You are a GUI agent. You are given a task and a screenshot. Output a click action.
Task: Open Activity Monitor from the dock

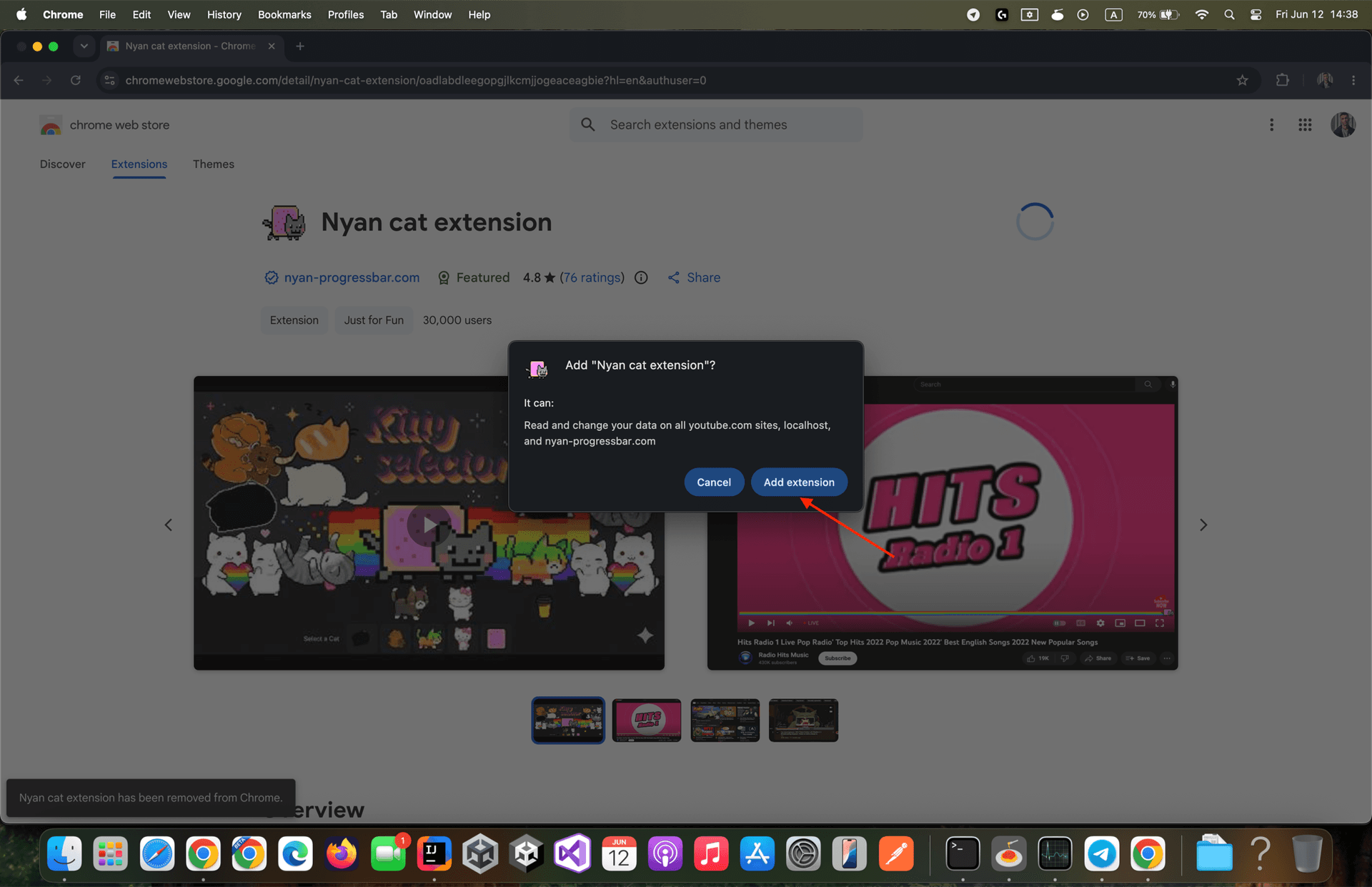pyautogui.click(x=1055, y=853)
